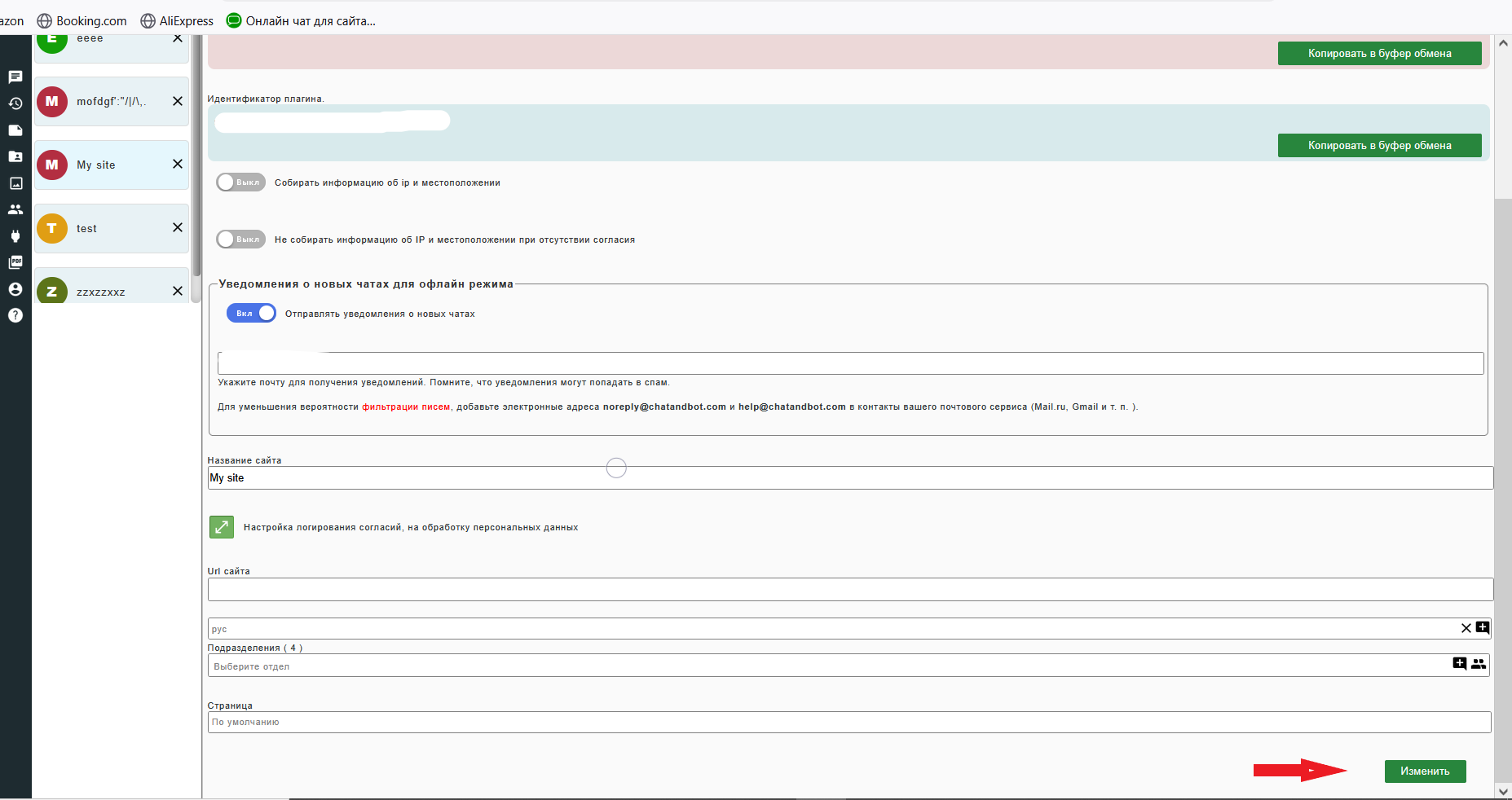Image resolution: width=1512 pixels, height=800 pixels.
Task: Click the green Изменить button
Action: point(1424,771)
